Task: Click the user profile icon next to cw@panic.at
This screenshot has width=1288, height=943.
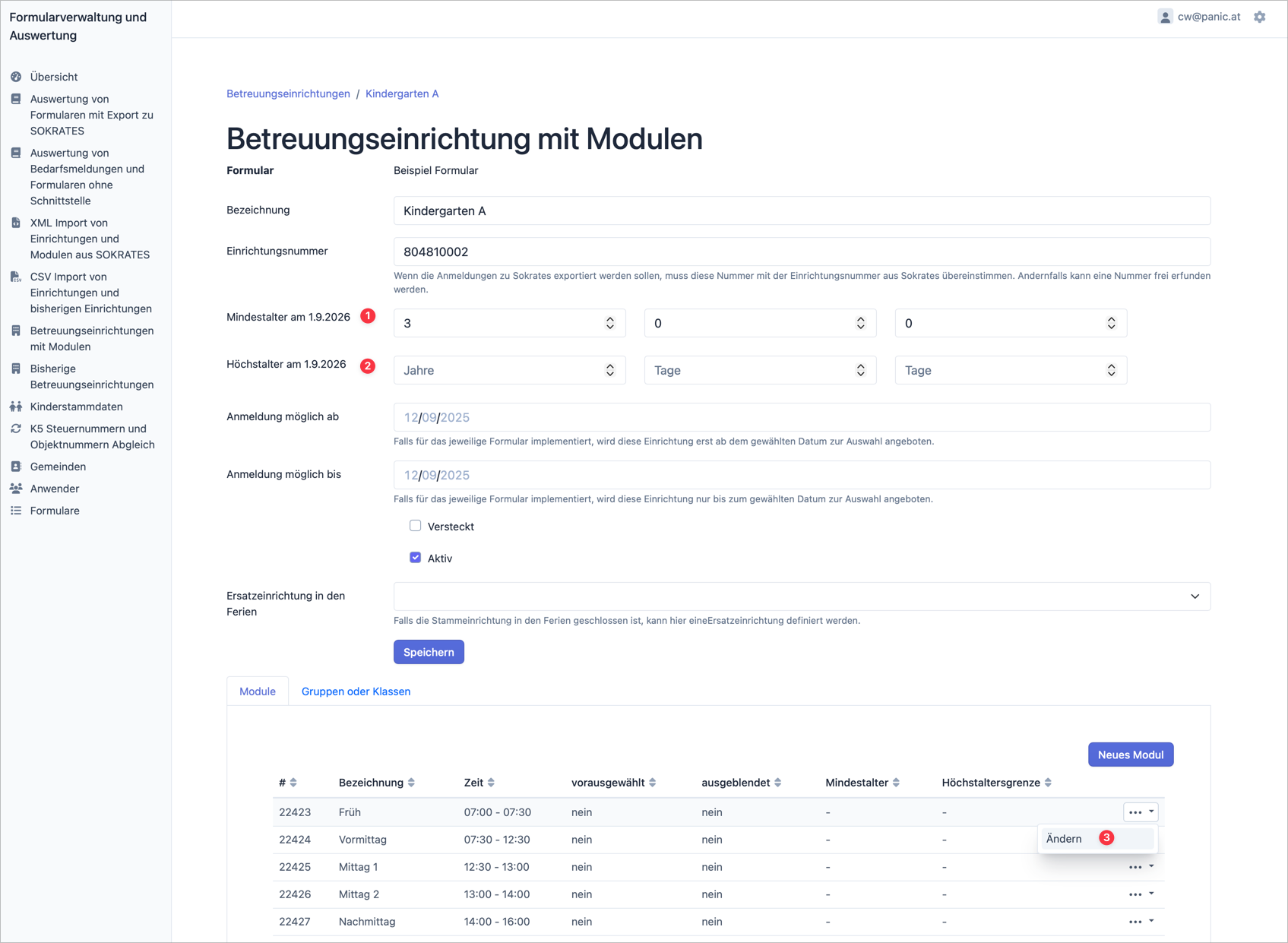Action: (1164, 17)
